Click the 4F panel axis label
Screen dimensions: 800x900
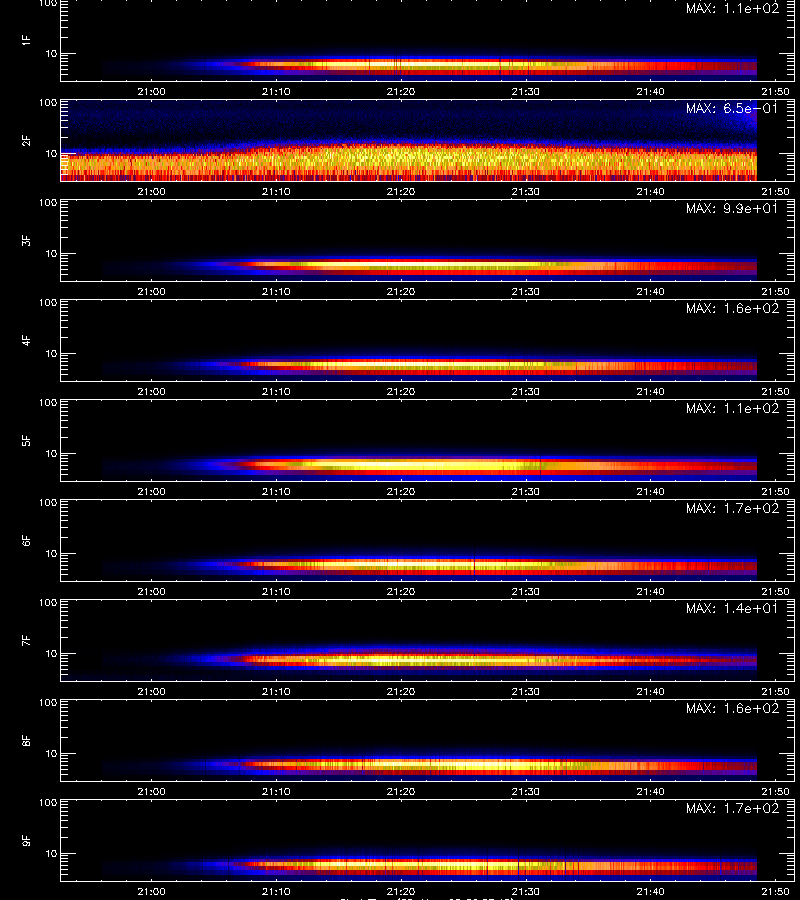tap(26, 340)
